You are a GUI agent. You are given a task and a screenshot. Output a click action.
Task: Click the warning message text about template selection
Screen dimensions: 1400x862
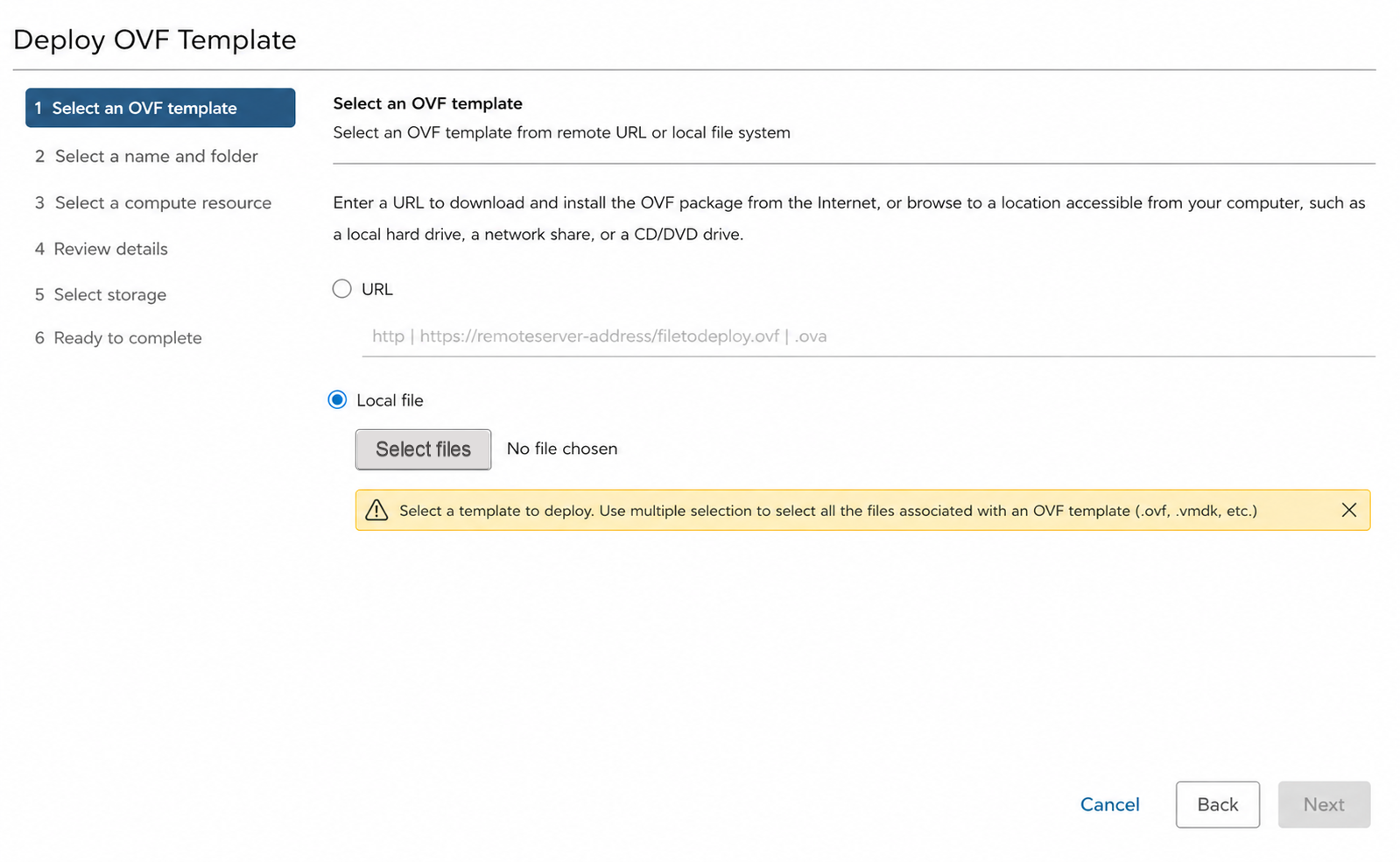828,511
